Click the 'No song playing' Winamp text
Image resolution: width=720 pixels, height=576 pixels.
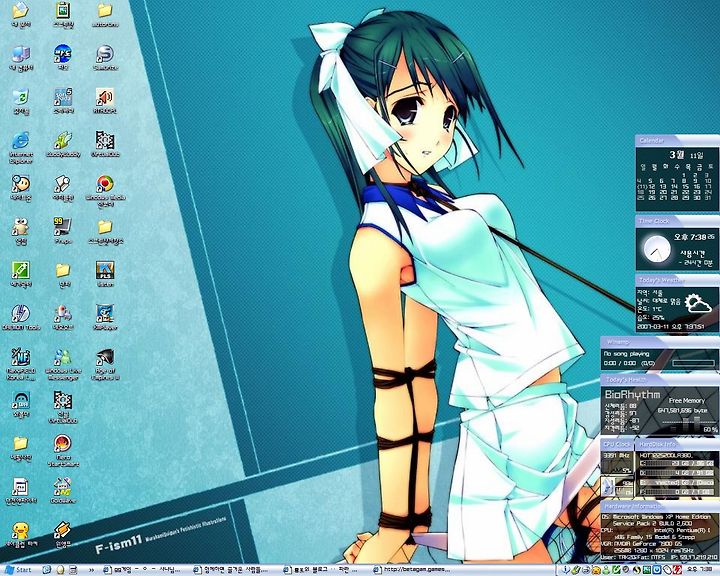(x=626, y=354)
